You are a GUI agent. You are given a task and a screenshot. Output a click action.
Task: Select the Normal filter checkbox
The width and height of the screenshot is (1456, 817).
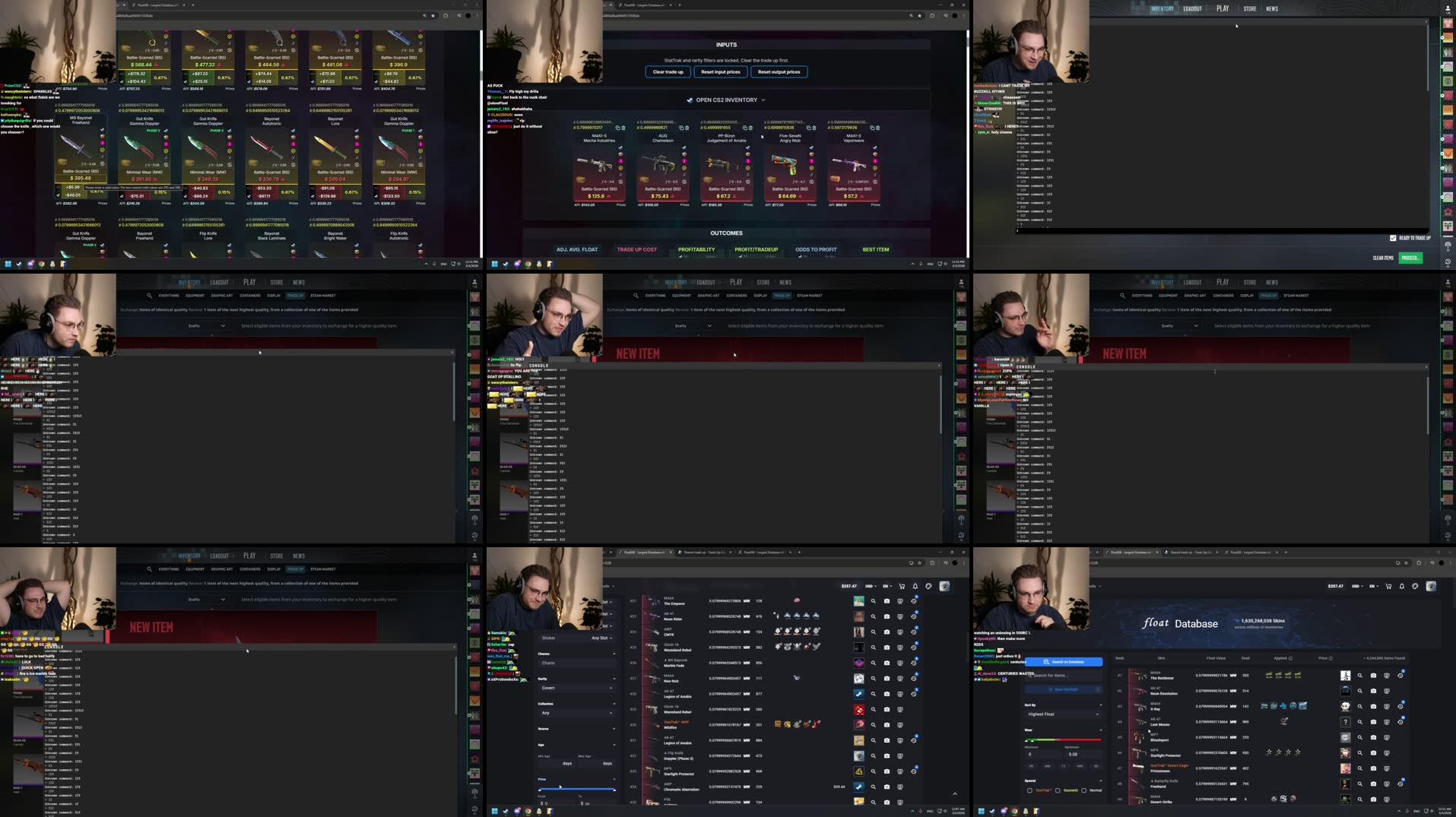(x=1084, y=790)
